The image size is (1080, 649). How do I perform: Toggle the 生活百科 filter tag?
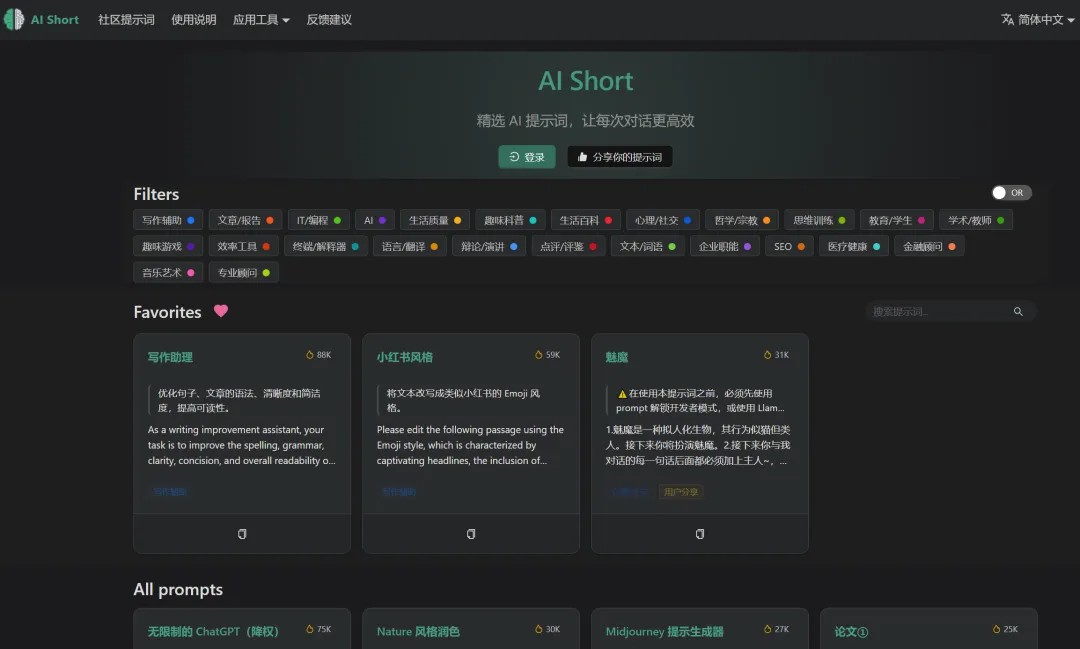(x=585, y=220)
